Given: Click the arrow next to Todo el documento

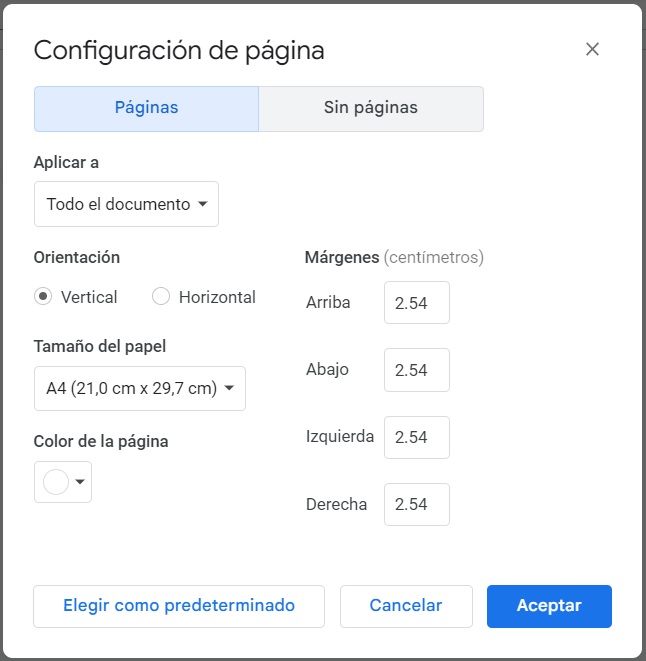Looking at the screenshot, I should coord(203,204).
